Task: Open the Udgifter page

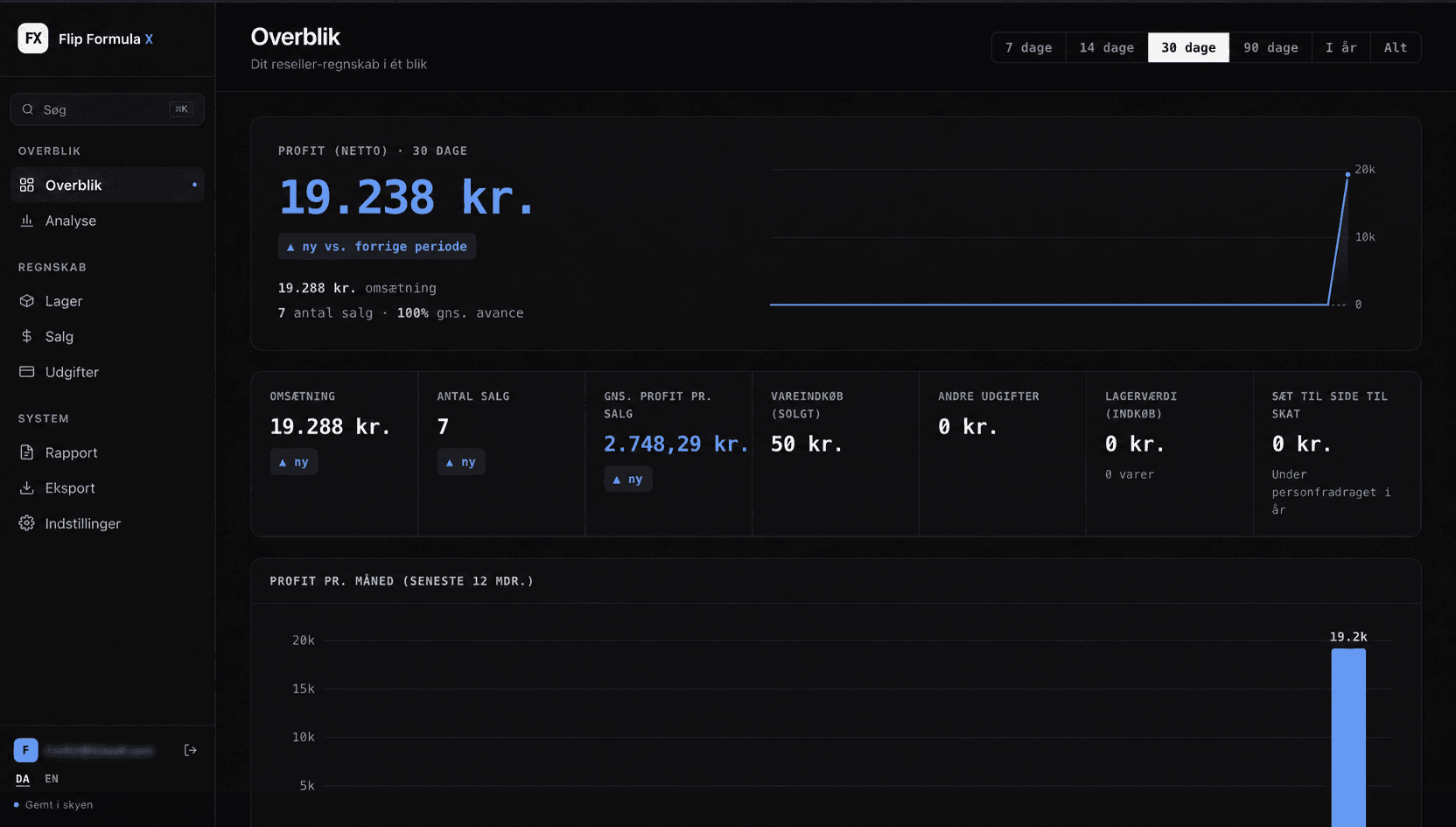Action: coord(107,372)
